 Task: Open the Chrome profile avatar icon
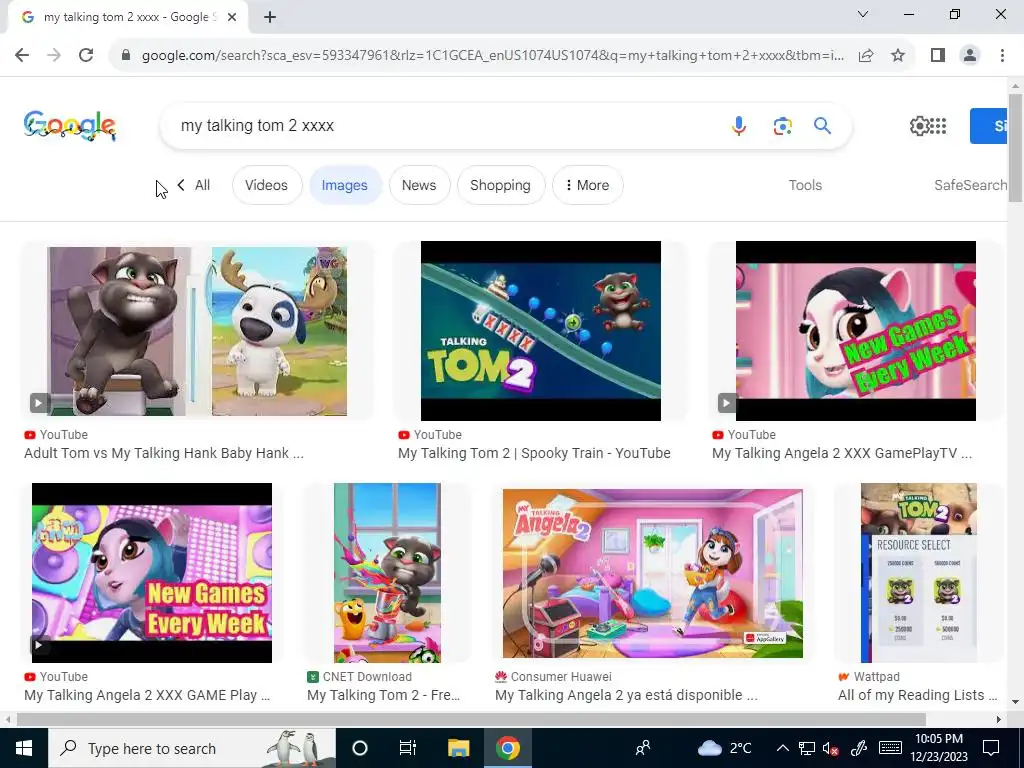[x=970, y=56]
